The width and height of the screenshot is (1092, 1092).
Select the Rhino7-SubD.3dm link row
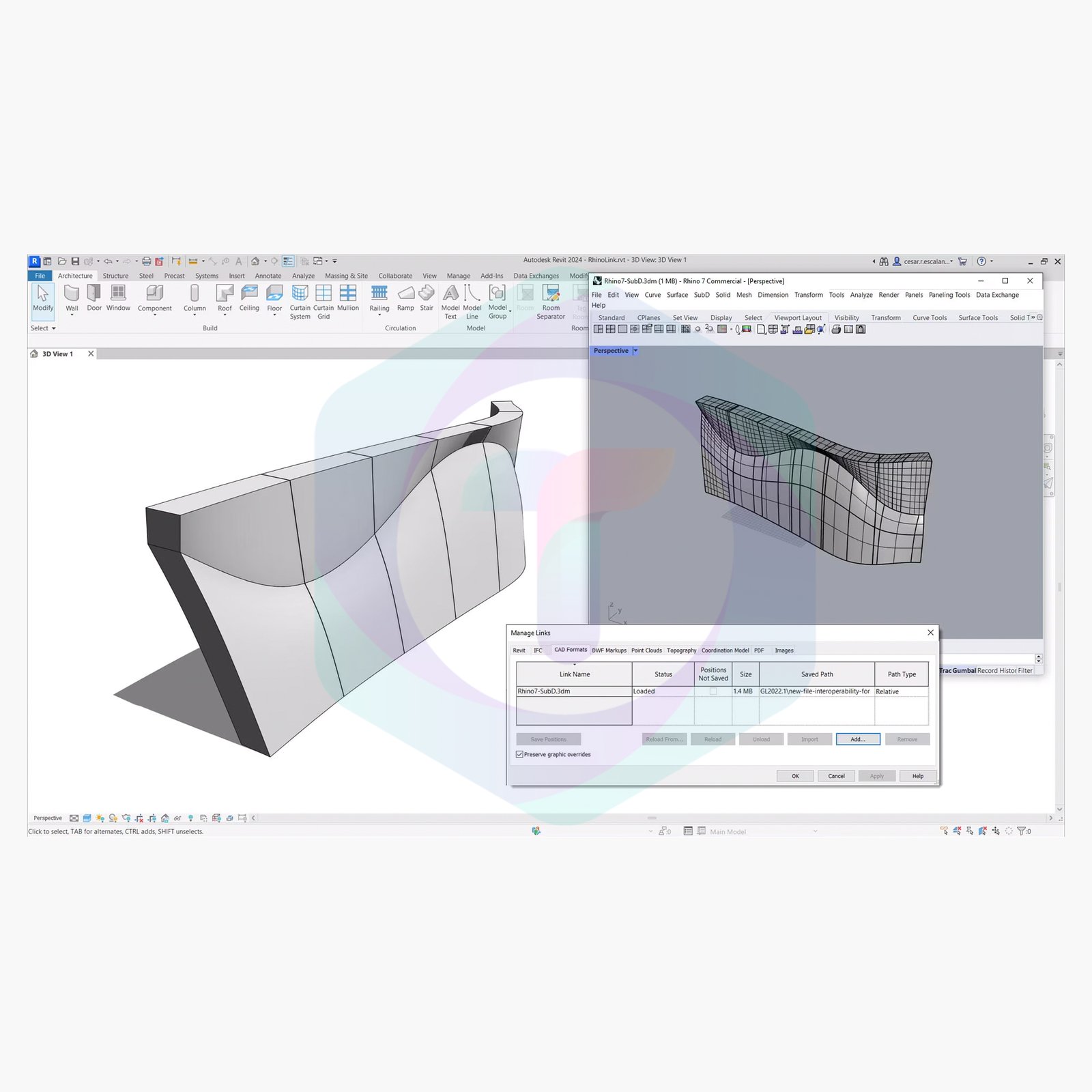(x=722, y=691)
